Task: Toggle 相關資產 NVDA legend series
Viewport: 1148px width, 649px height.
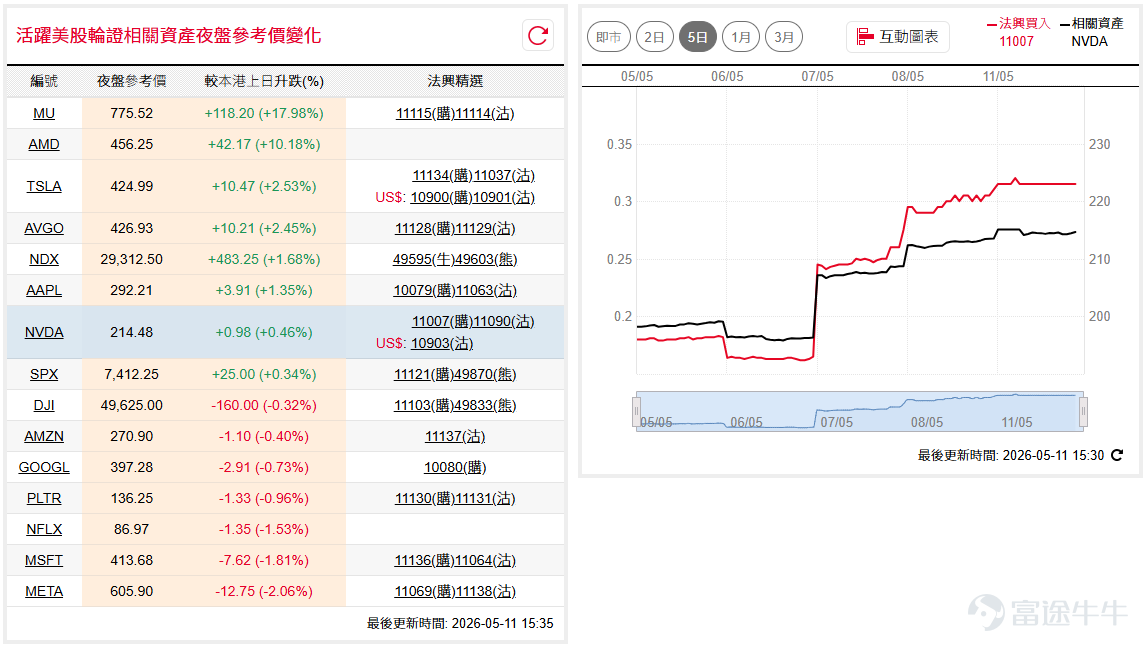Action: point(1091,32)
